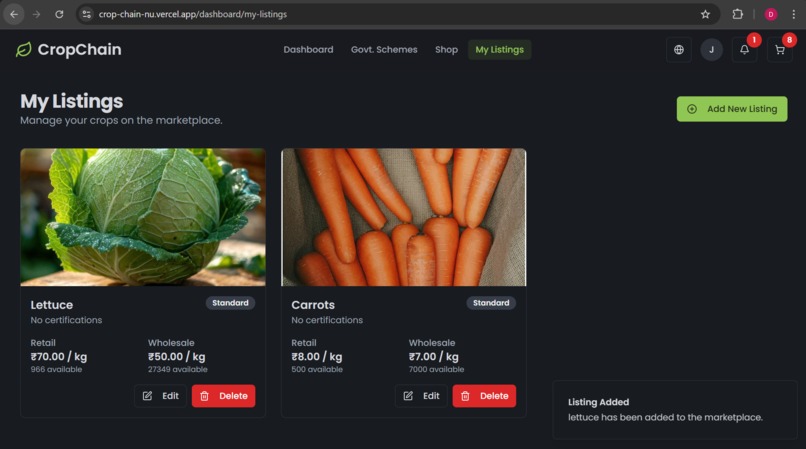Screen dimensions: 806x449
Task: Click the Listing Added notification toast
Action: click(x=675, y=410)
